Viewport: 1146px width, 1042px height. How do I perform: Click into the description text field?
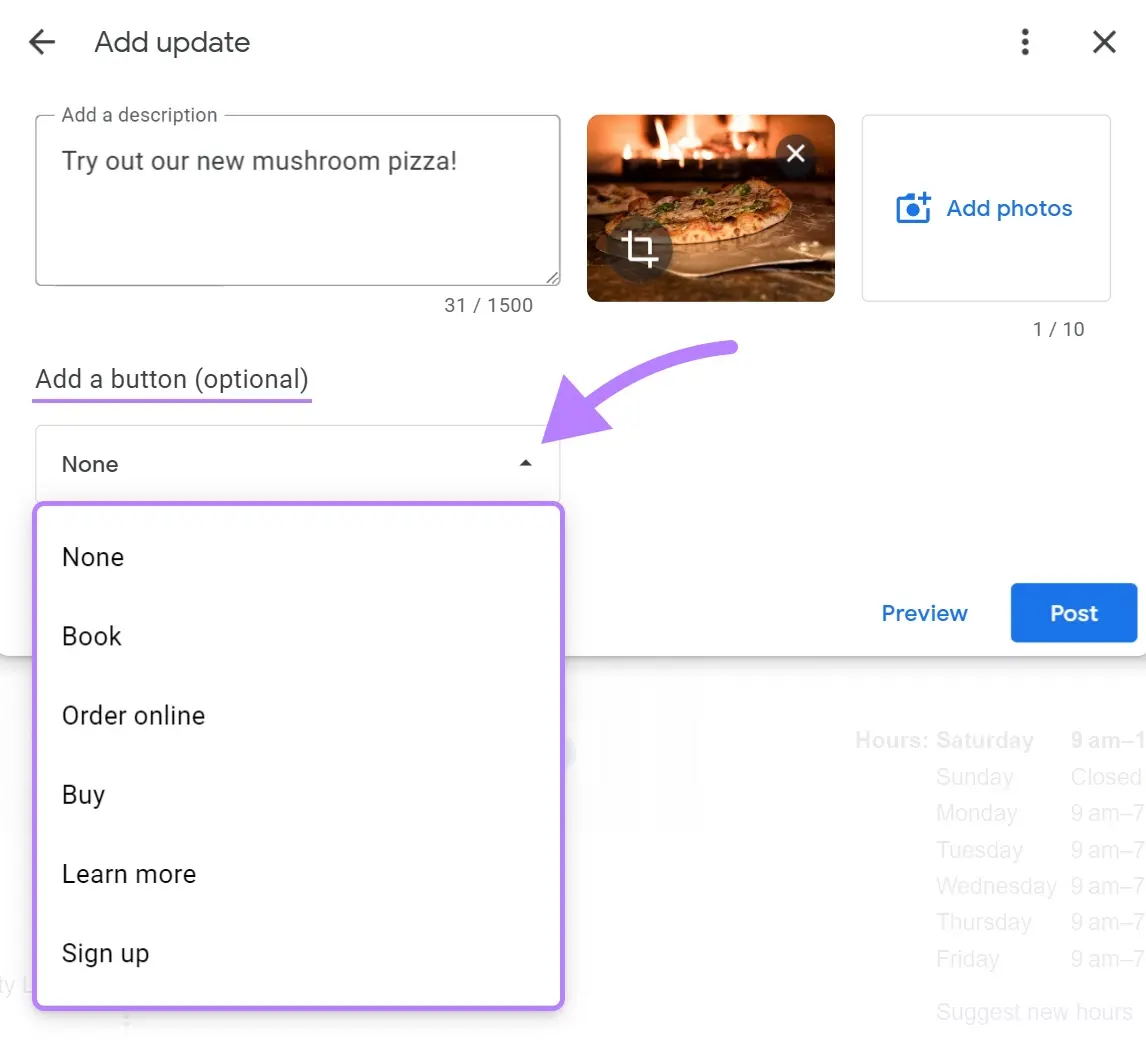point(297,200)
